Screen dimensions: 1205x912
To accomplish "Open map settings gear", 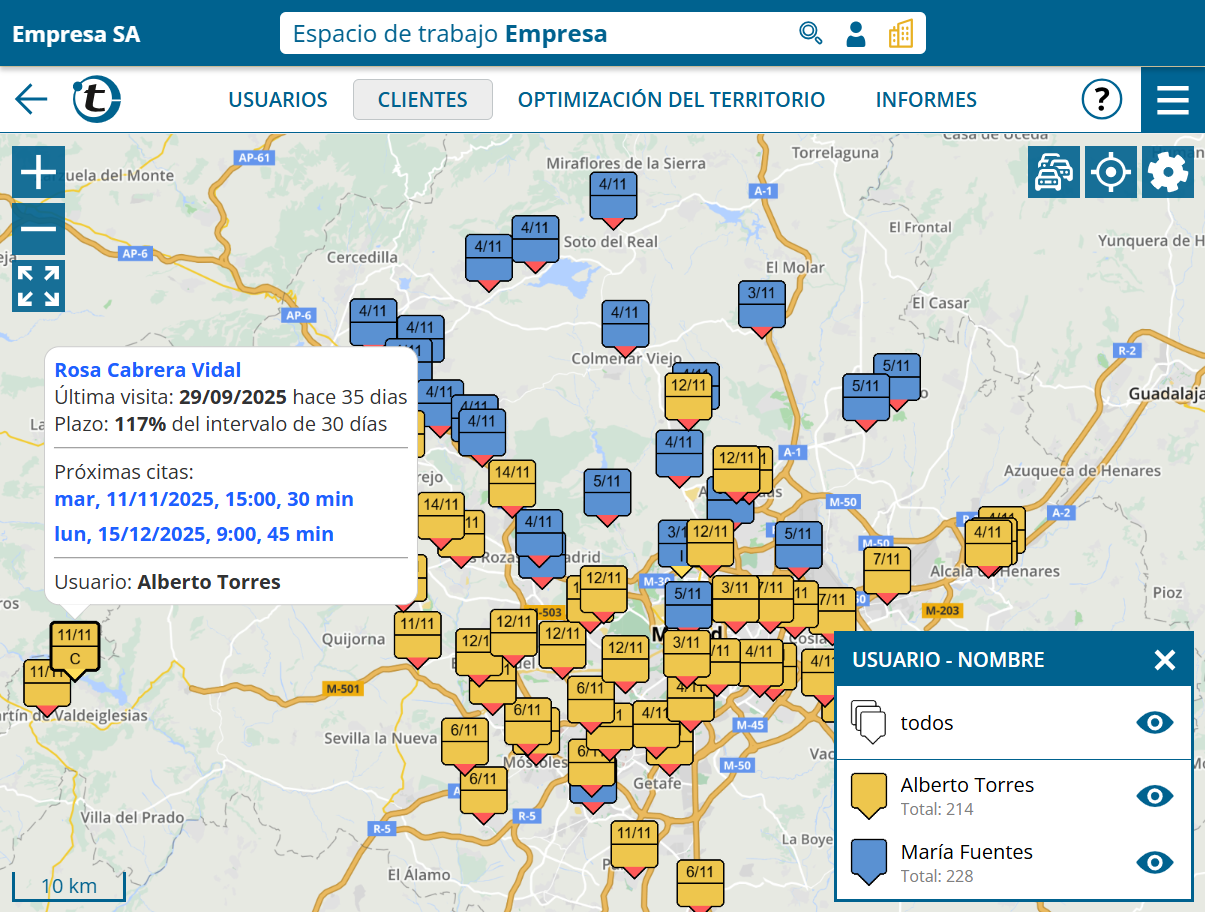I will tap(1168, 172).
